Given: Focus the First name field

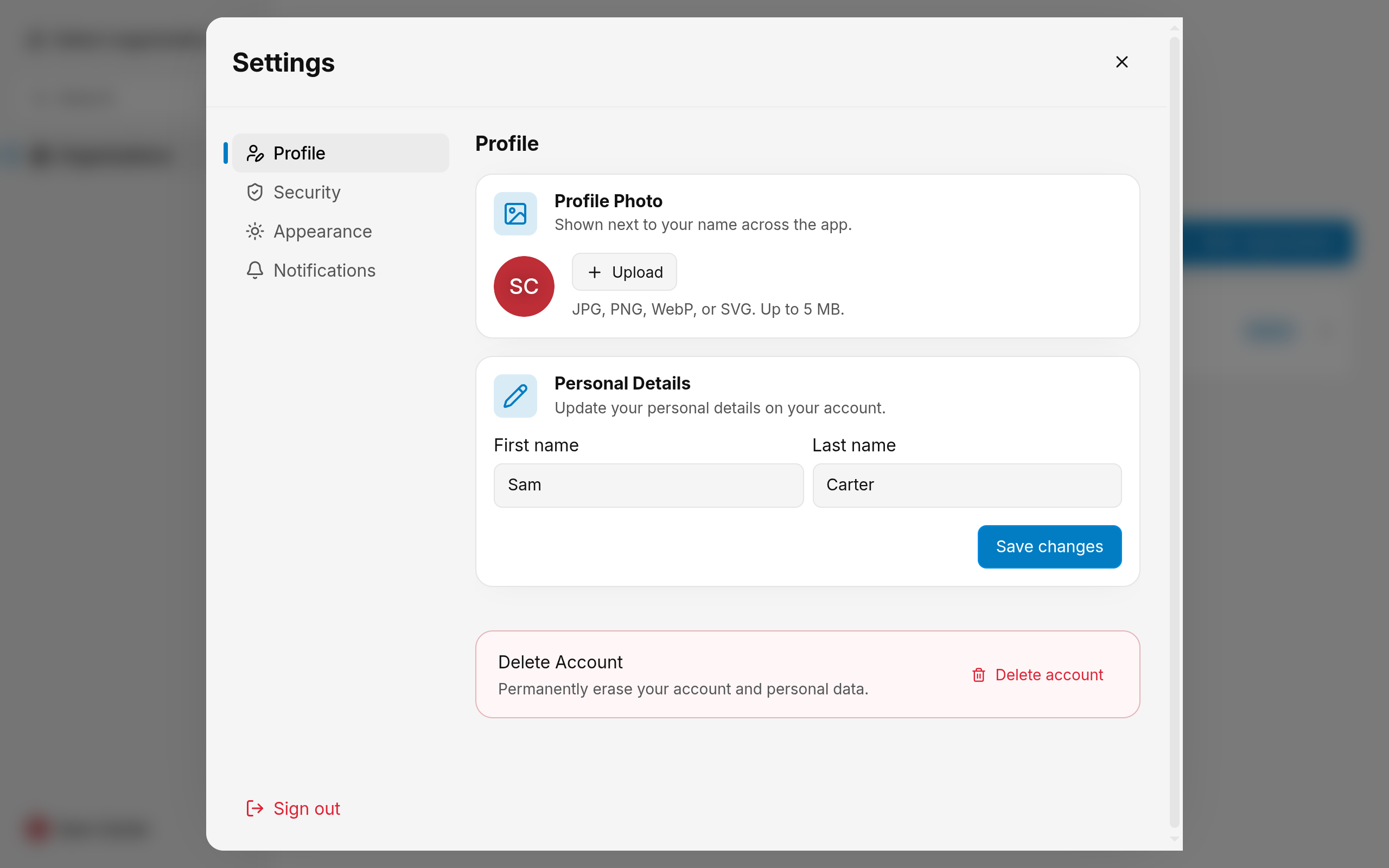Looking at the screenshot, I should coord(648,485).
